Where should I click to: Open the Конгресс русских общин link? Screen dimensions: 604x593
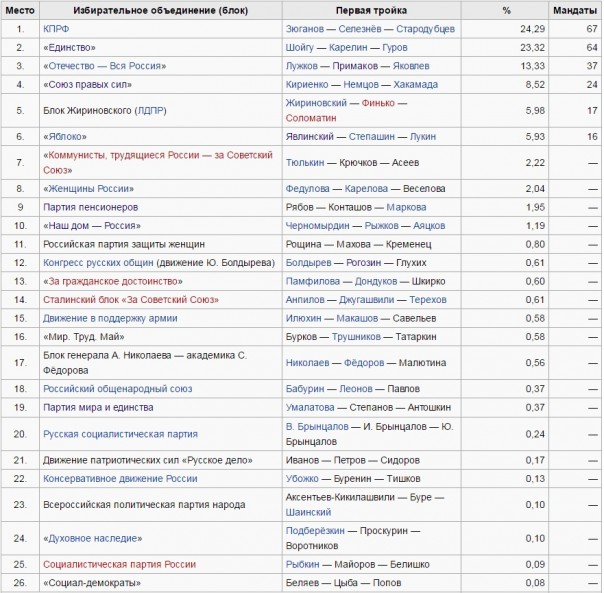[x=98, y=262]
